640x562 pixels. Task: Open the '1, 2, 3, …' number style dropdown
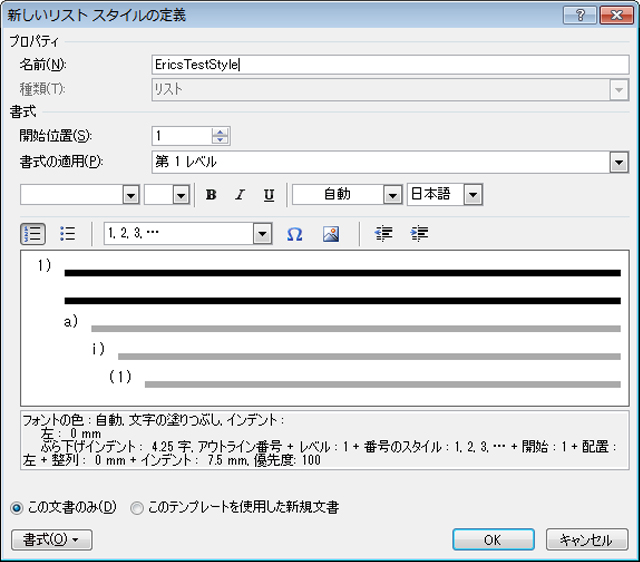(x=262, y=234)
